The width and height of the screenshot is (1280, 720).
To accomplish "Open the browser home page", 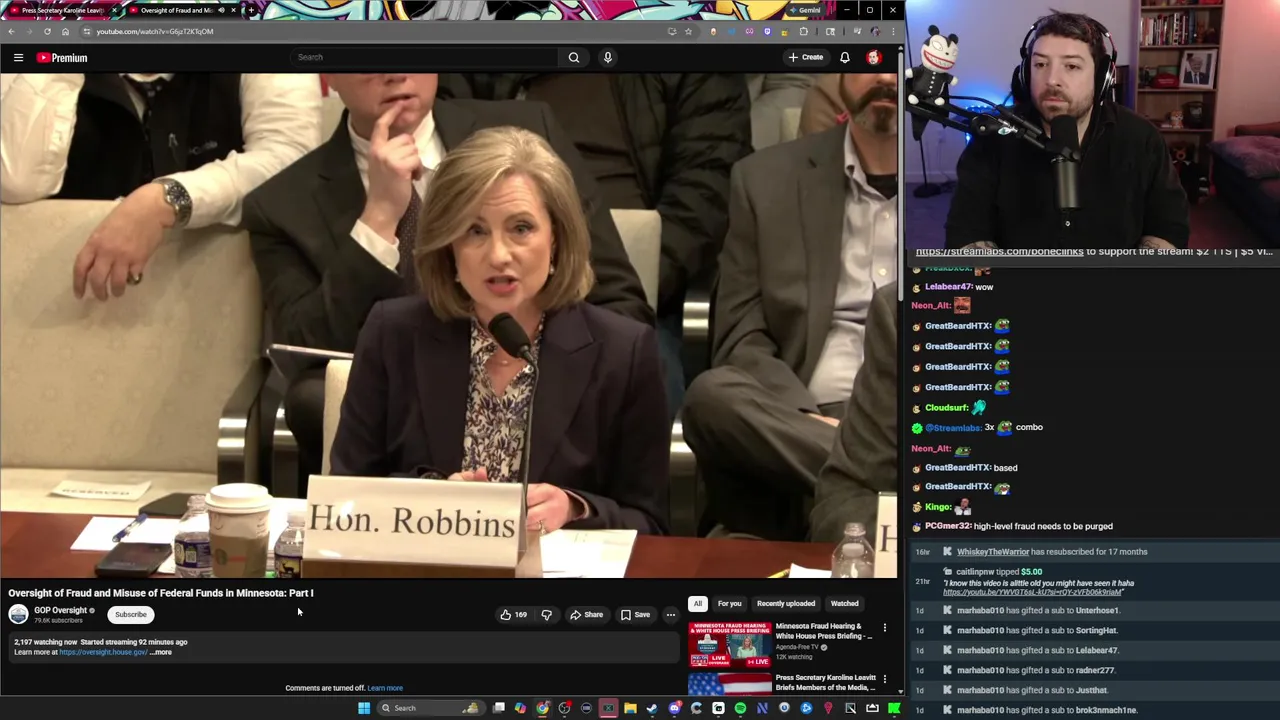I will pos(65,31).
